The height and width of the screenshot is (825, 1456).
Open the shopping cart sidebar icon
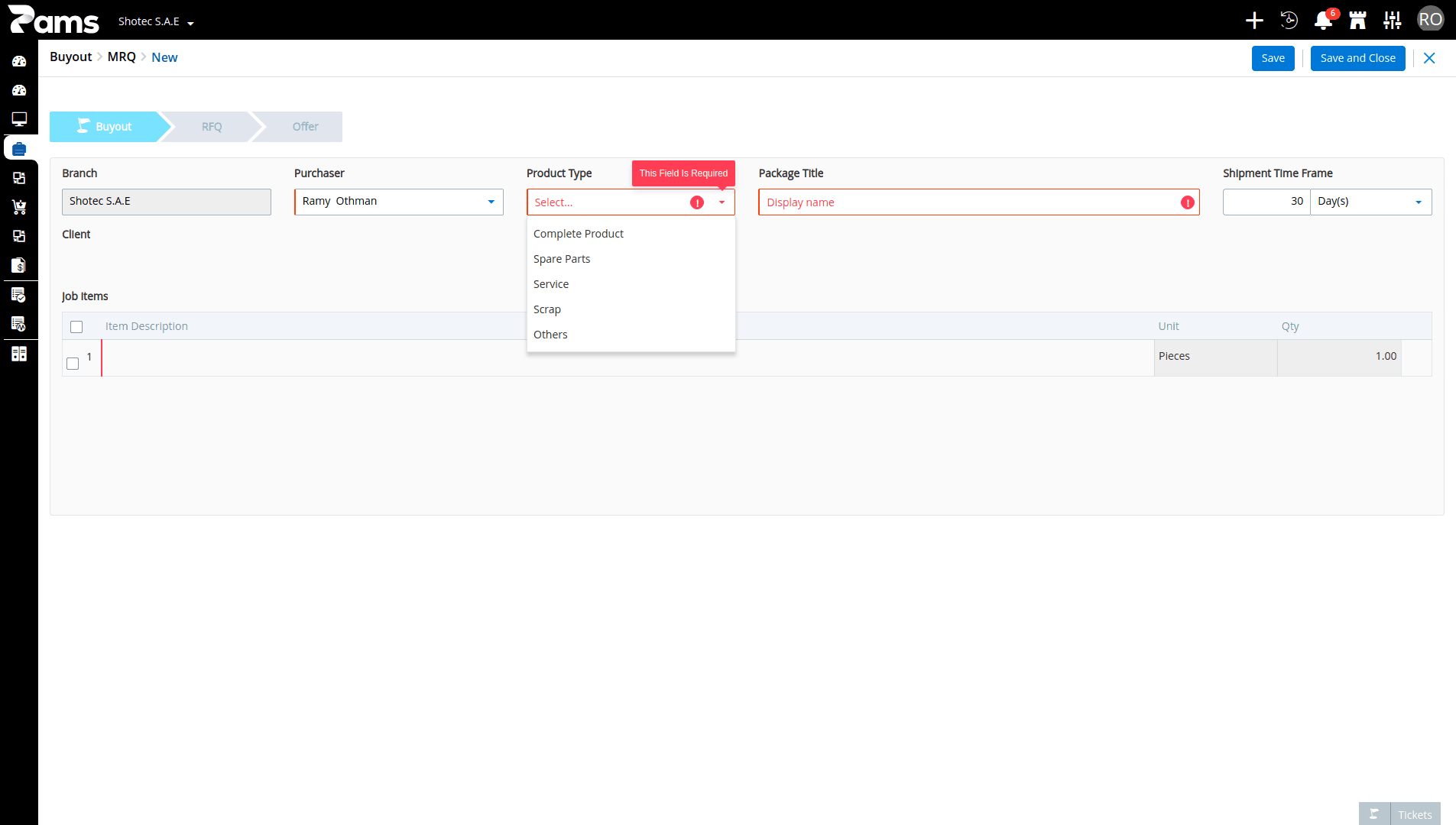19,207
